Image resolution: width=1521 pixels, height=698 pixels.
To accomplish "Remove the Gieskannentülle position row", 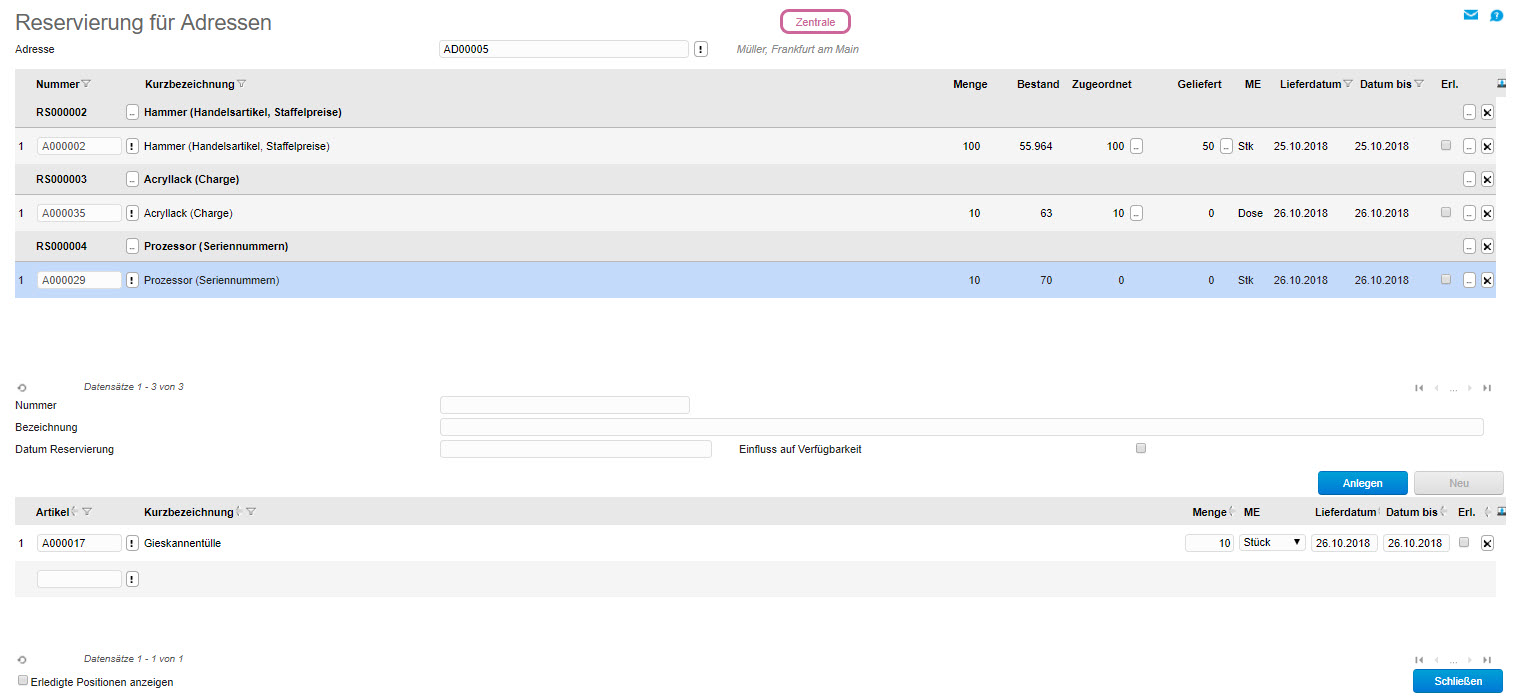I will 1487,543.
